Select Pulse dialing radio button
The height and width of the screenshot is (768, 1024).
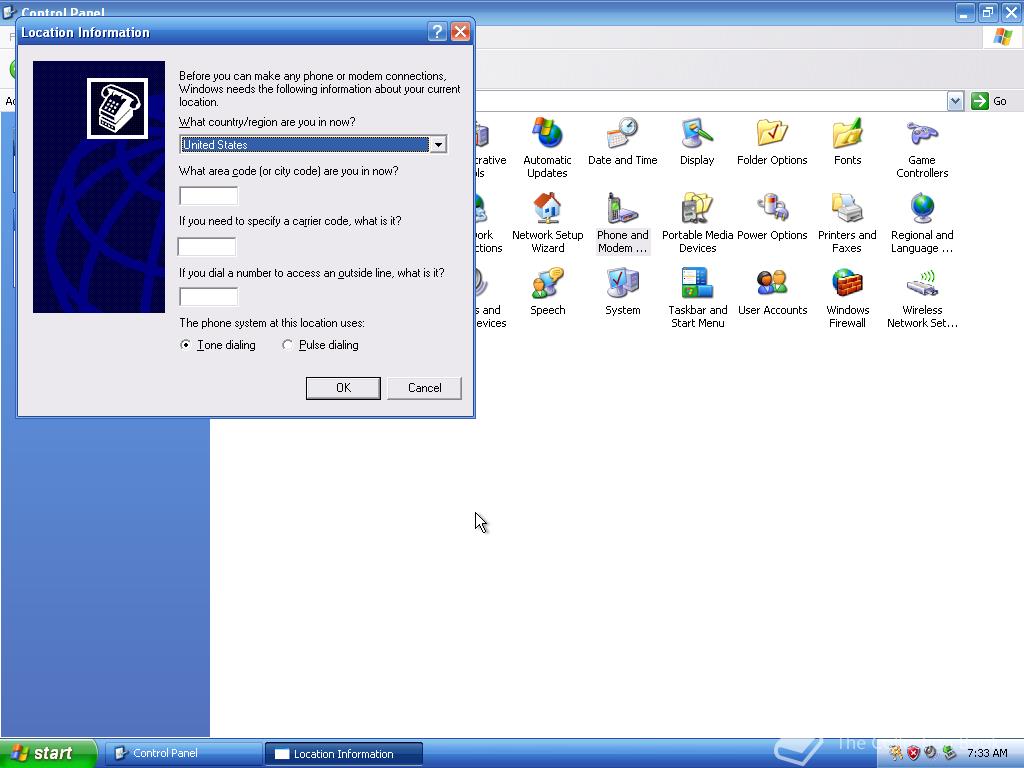tap(287, 345)
